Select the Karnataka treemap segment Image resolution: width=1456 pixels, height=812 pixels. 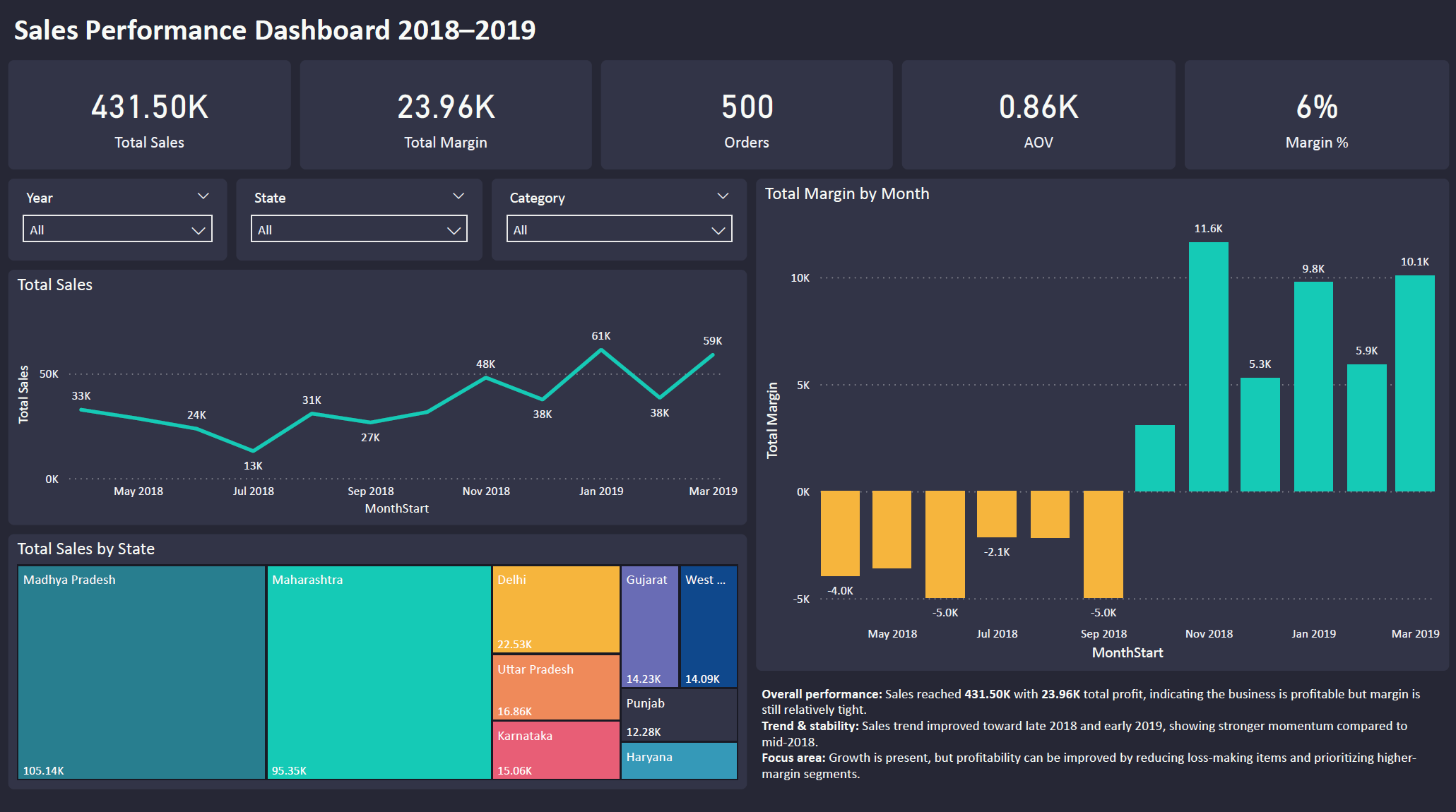pos(555,750)
